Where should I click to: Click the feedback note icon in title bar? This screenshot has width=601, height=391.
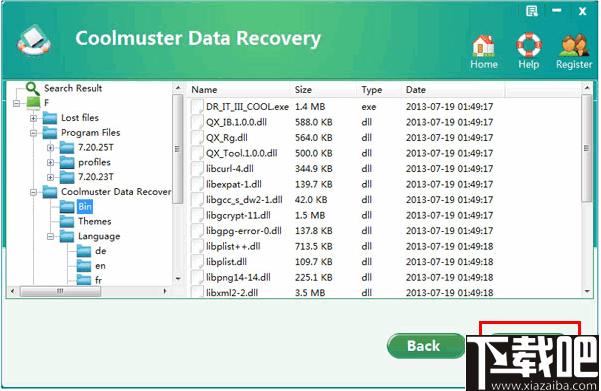coord(532,11)
